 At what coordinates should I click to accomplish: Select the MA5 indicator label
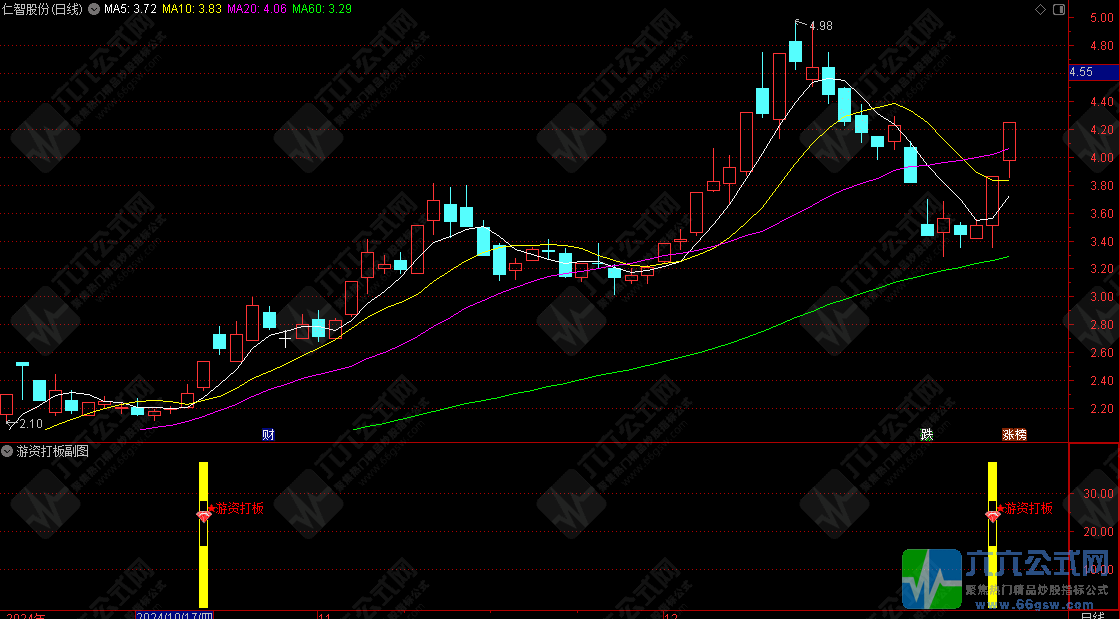tap(130, 9)
